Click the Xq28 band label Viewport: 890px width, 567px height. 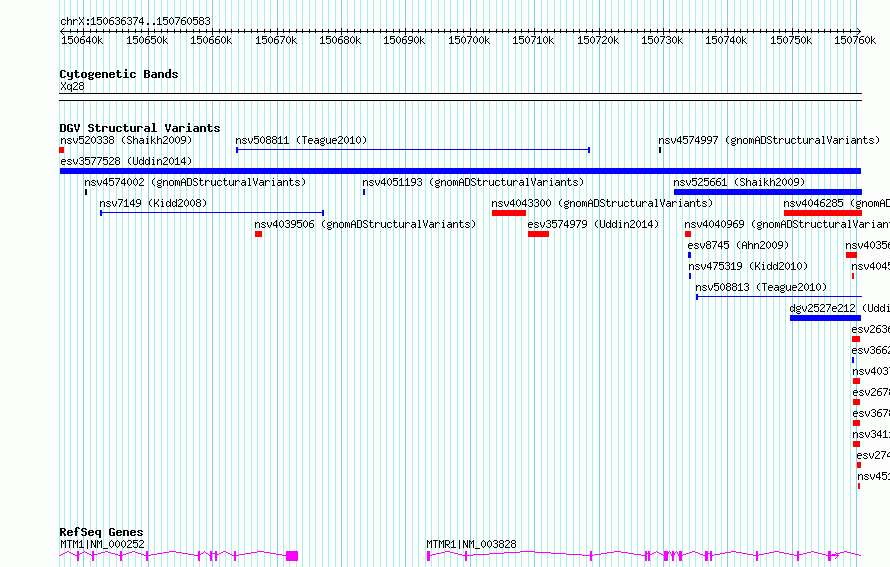72,86
